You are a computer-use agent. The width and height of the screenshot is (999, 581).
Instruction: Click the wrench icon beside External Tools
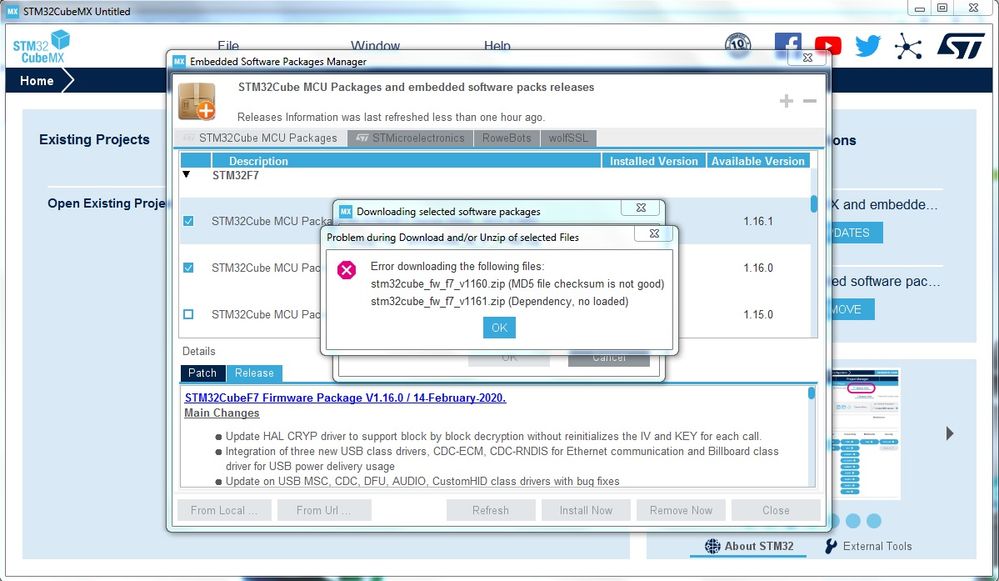coord(831,546)
